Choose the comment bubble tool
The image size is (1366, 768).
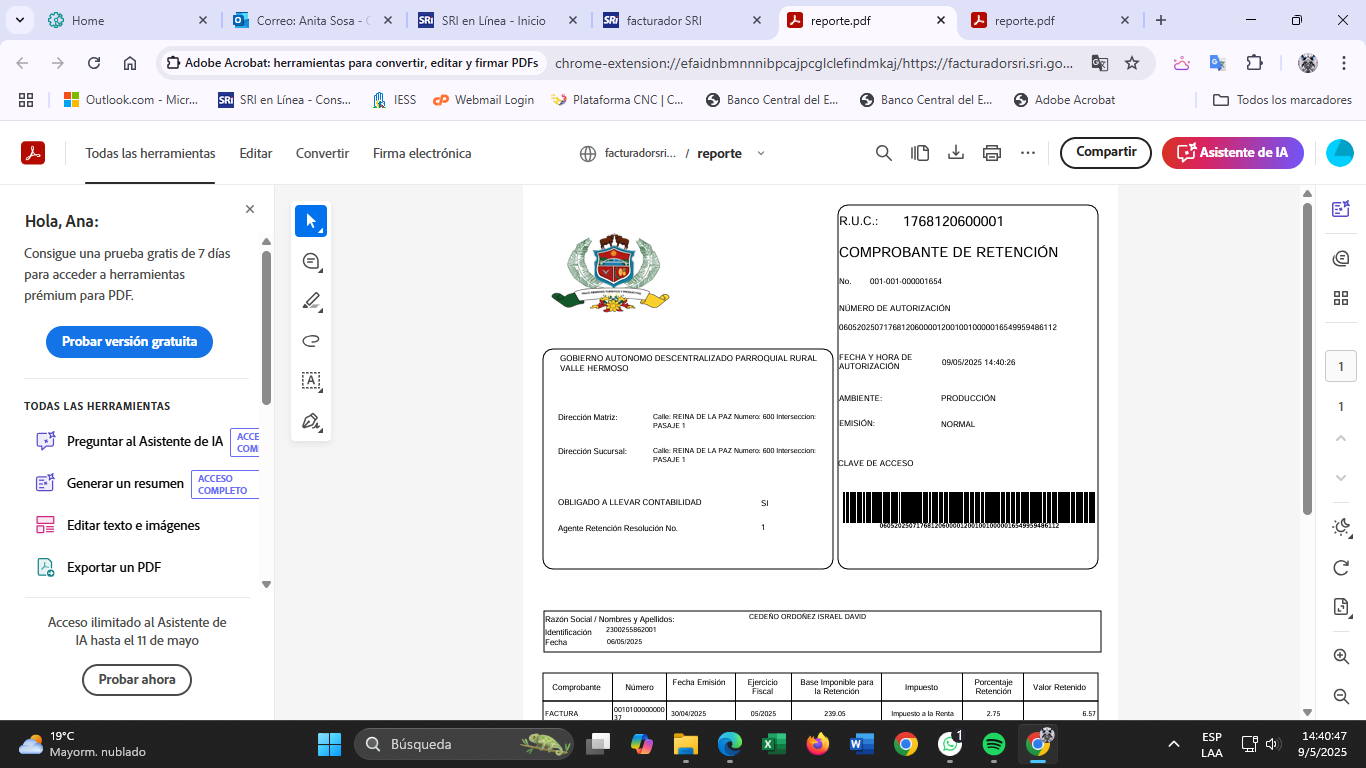(311, 262)
